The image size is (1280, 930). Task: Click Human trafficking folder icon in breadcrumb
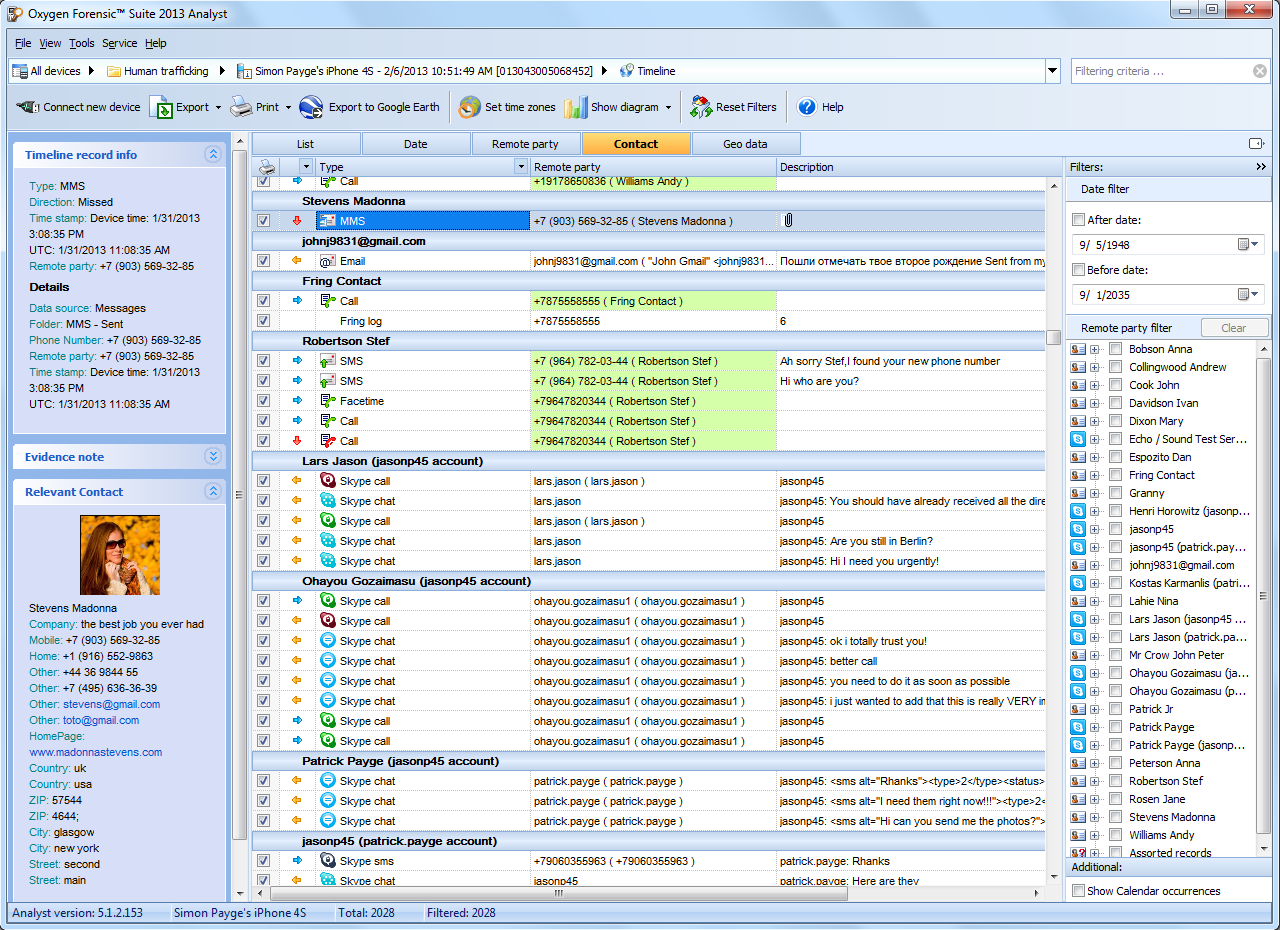coord(114,71)
